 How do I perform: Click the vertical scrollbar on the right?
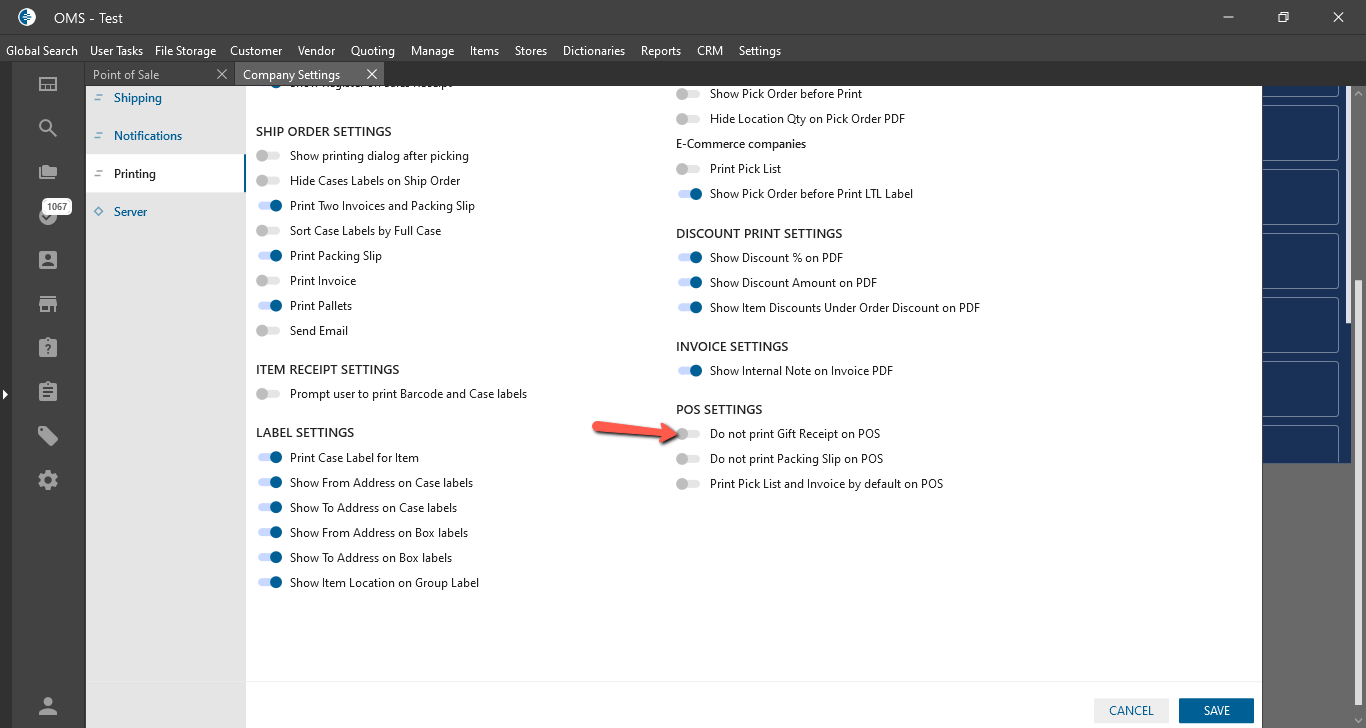pyautogui.click(x=1358, y=200)
